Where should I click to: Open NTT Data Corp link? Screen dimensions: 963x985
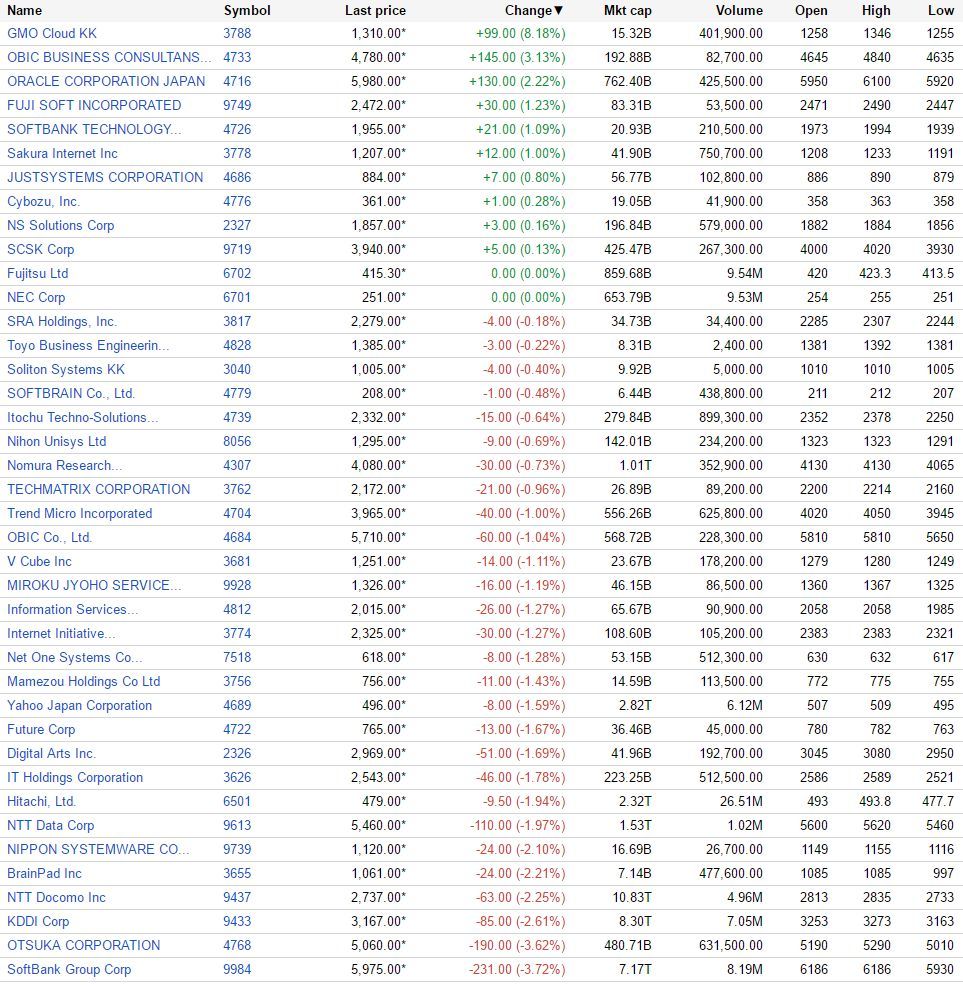tap(50, 825)
